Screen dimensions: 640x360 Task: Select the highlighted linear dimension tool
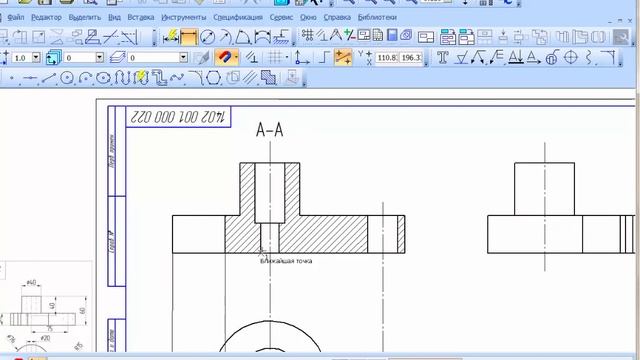(189, 37)
